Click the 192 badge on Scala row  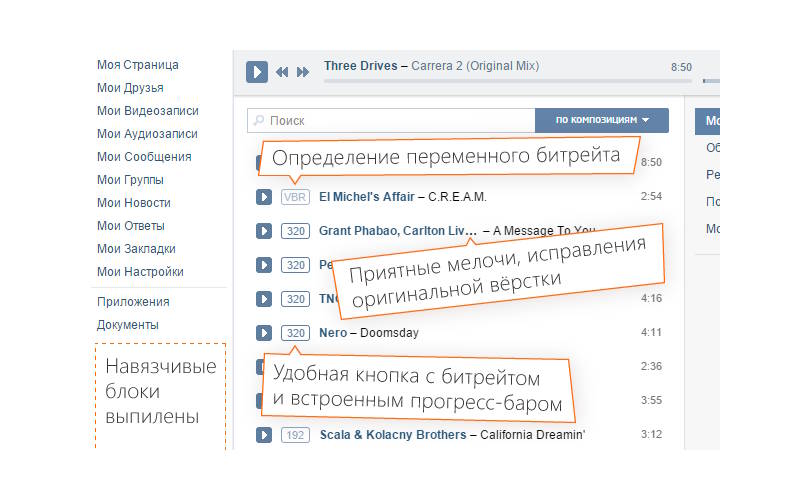pos(295,435)
